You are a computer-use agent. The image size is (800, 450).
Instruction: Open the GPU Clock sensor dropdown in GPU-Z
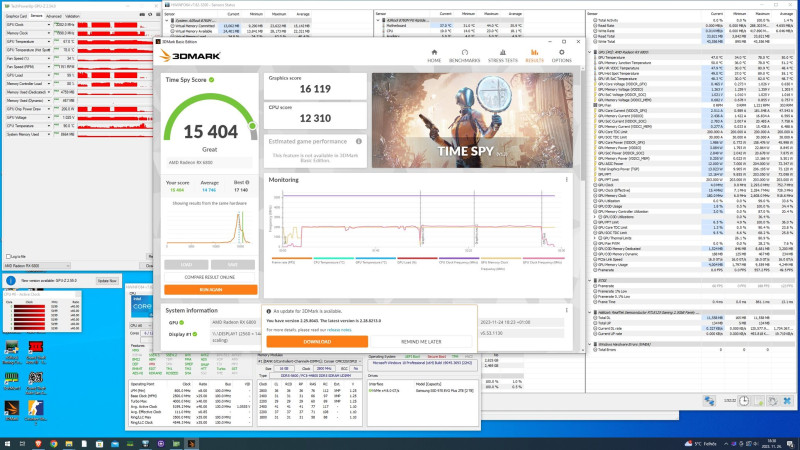[49, 24]
